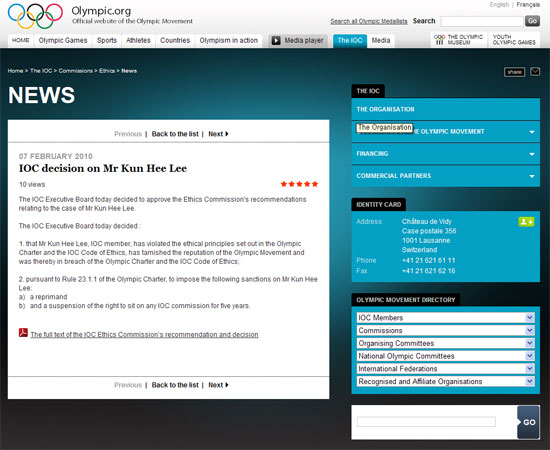Viewport: 550px width, 450px height.
Task: Click the sidebar lower search field
Action: tap(426, 422)
